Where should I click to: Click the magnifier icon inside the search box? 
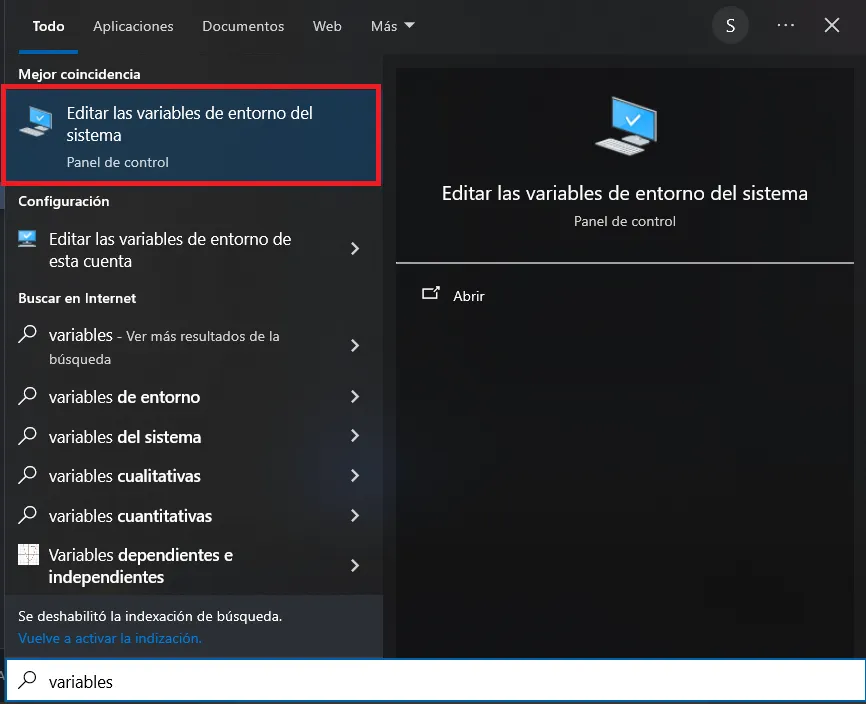pos(26,681)
